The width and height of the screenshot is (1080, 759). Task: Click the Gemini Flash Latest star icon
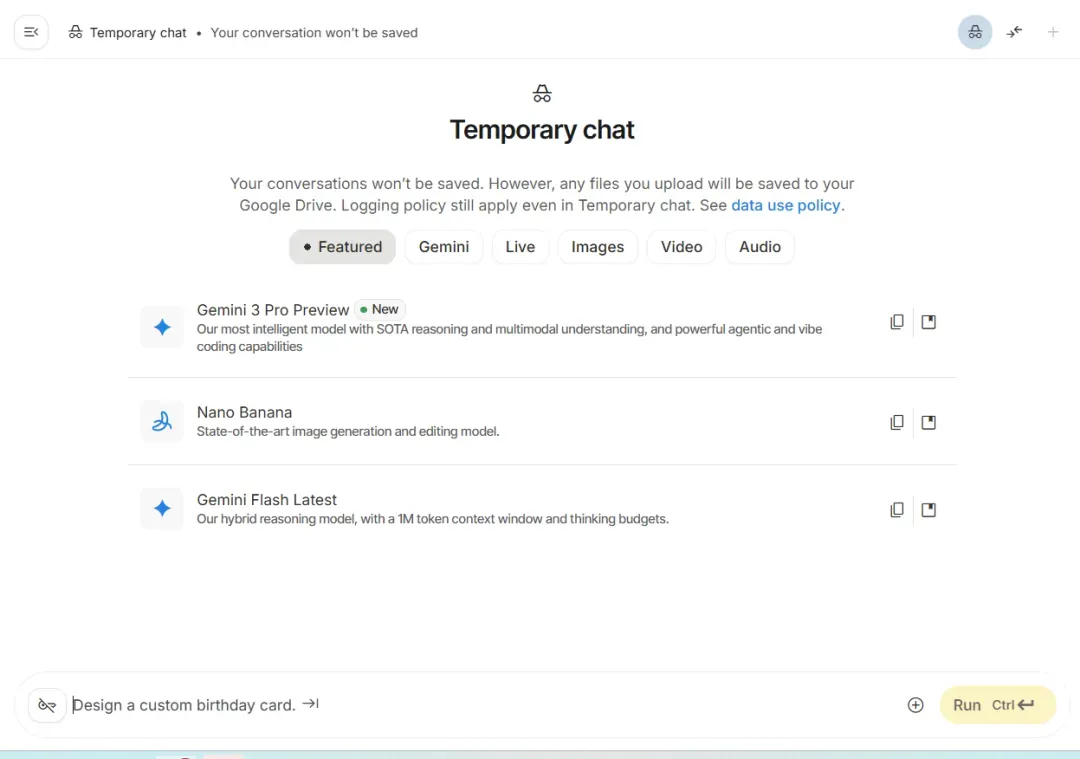point(162,508)
